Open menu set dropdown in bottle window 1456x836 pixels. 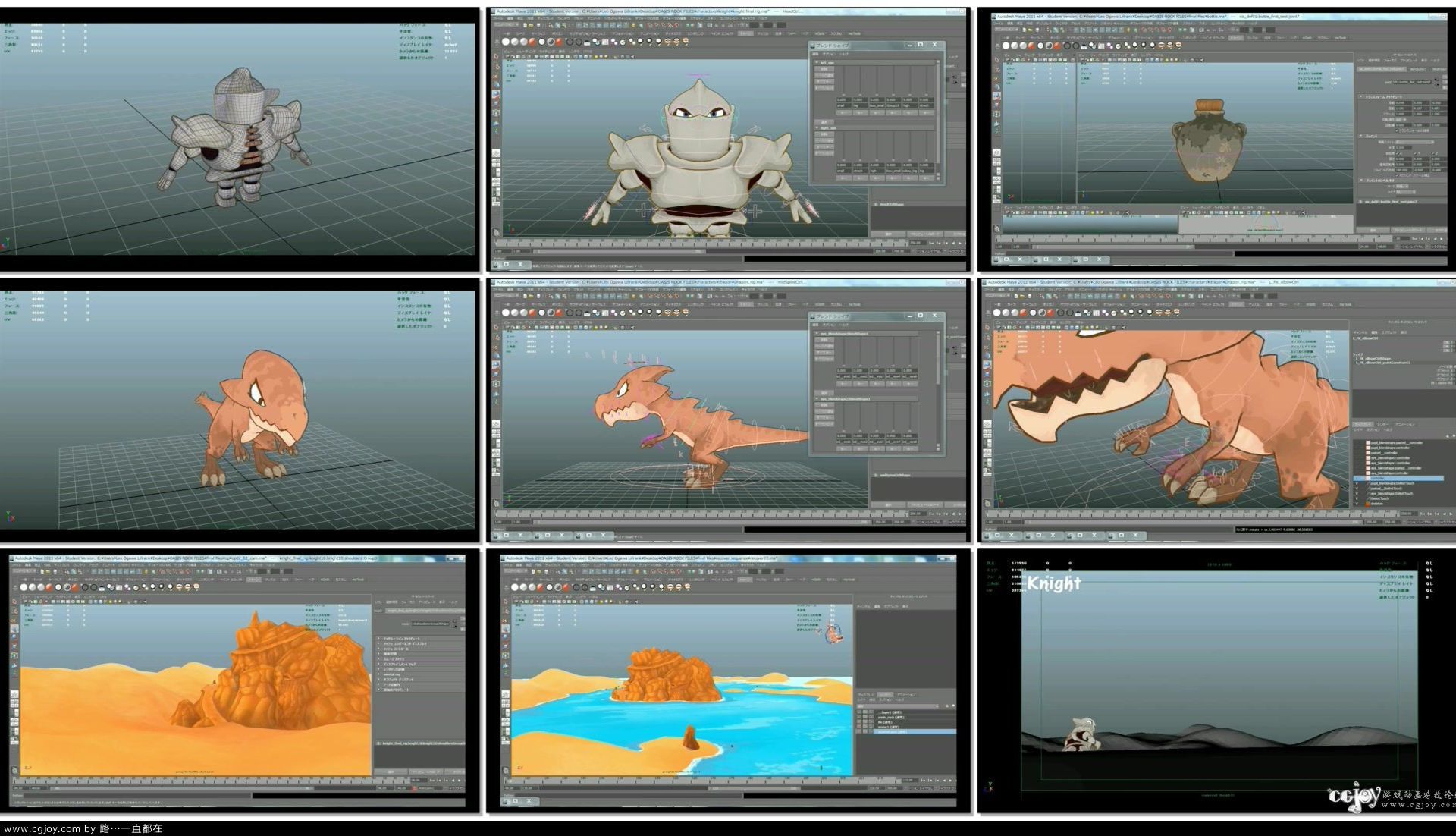tap(1006, 29)
